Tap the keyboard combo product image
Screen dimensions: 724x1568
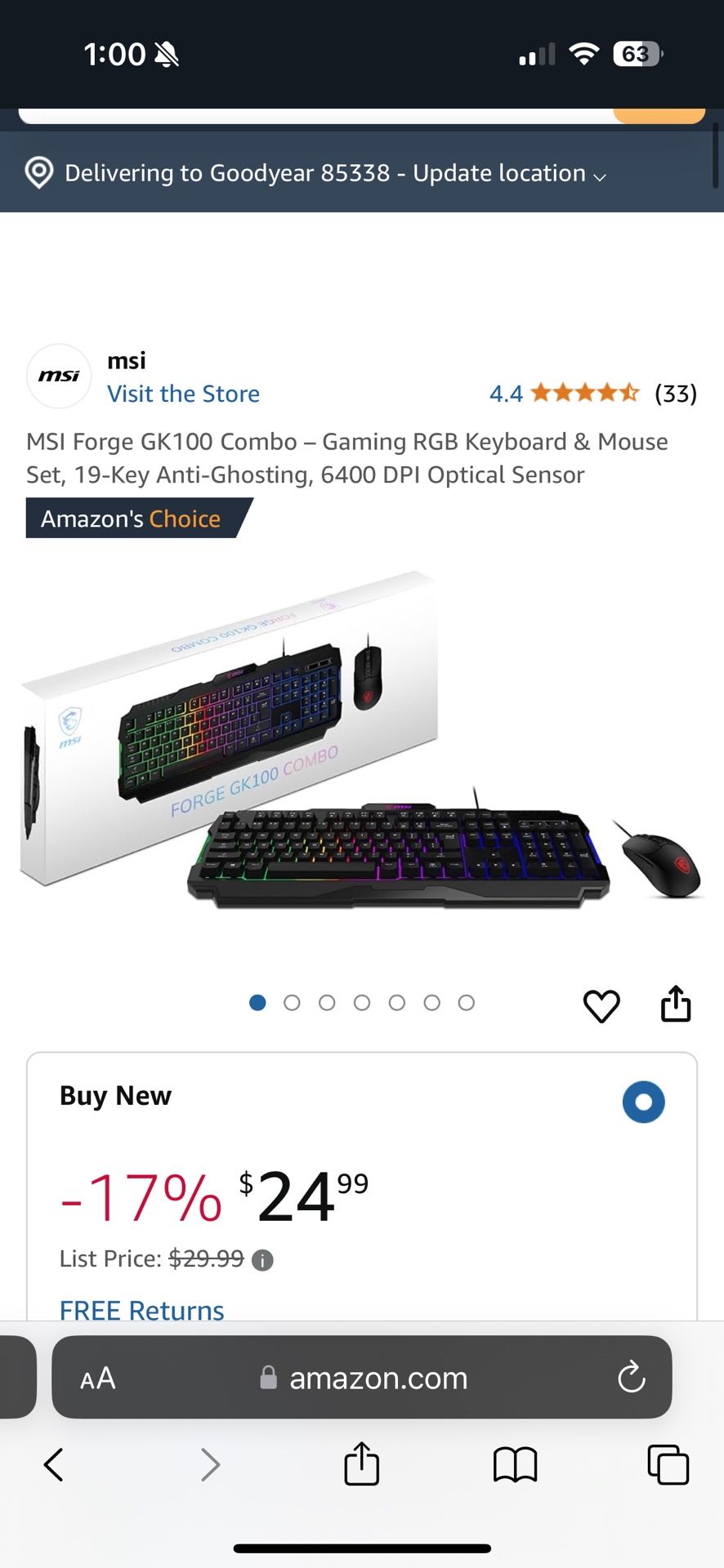tap(362, 739)
